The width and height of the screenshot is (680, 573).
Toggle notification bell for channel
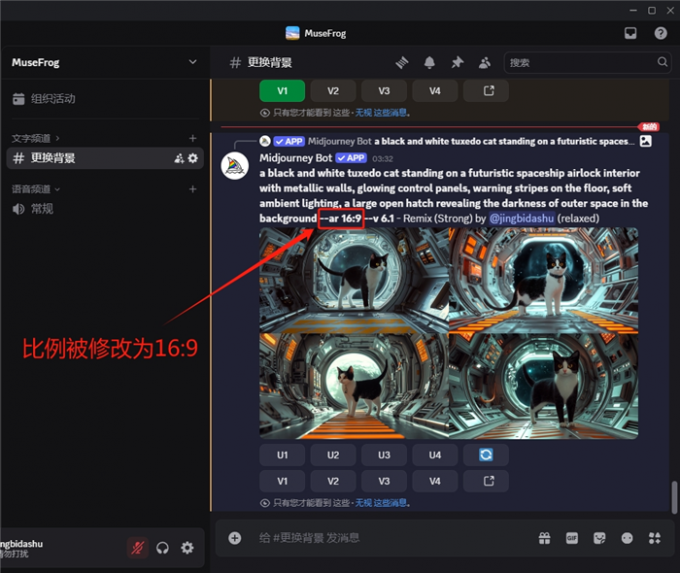[x=429, y=63]
